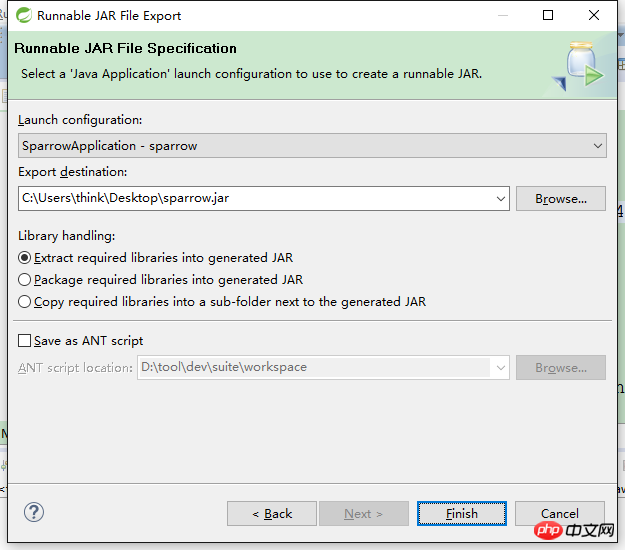Click Browse next to ANT script location

coord(561,367)
